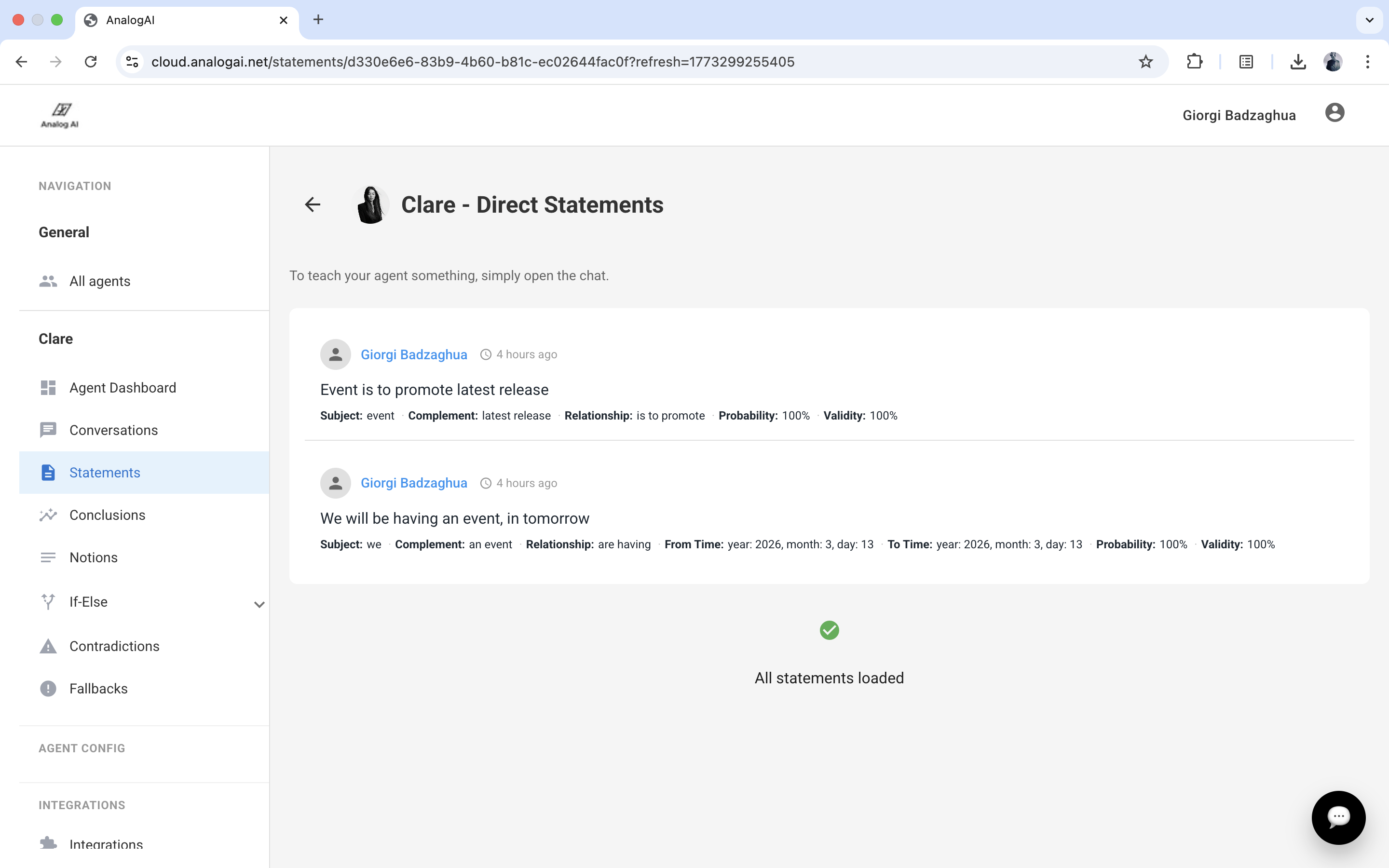Go to Conversations in sidebar

(x=113, y=430)
